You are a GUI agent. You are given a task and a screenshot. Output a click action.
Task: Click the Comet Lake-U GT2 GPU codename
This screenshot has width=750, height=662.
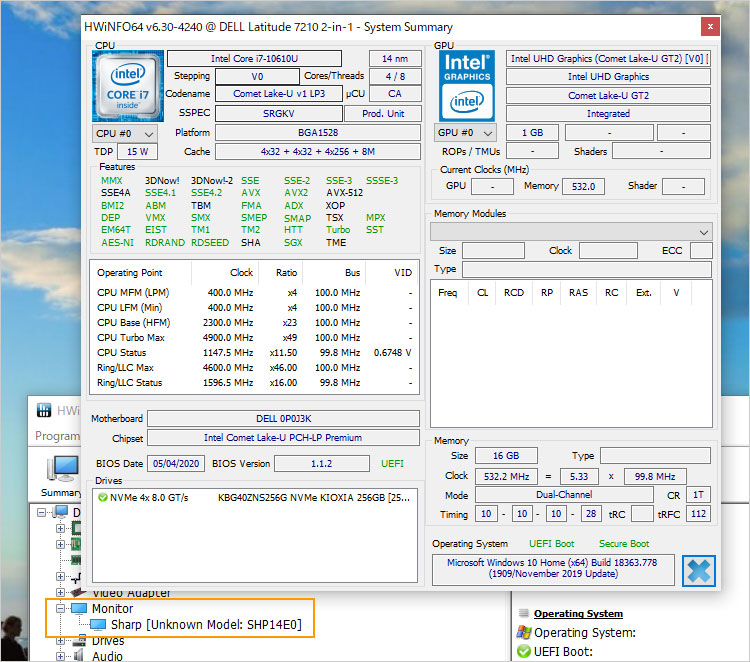(608, 96)
